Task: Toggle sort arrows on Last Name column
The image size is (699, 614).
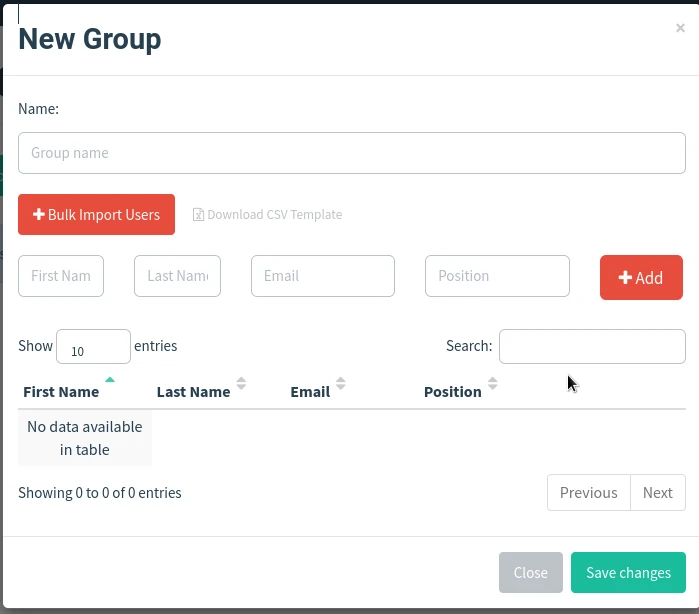Action: coord(241,384)
